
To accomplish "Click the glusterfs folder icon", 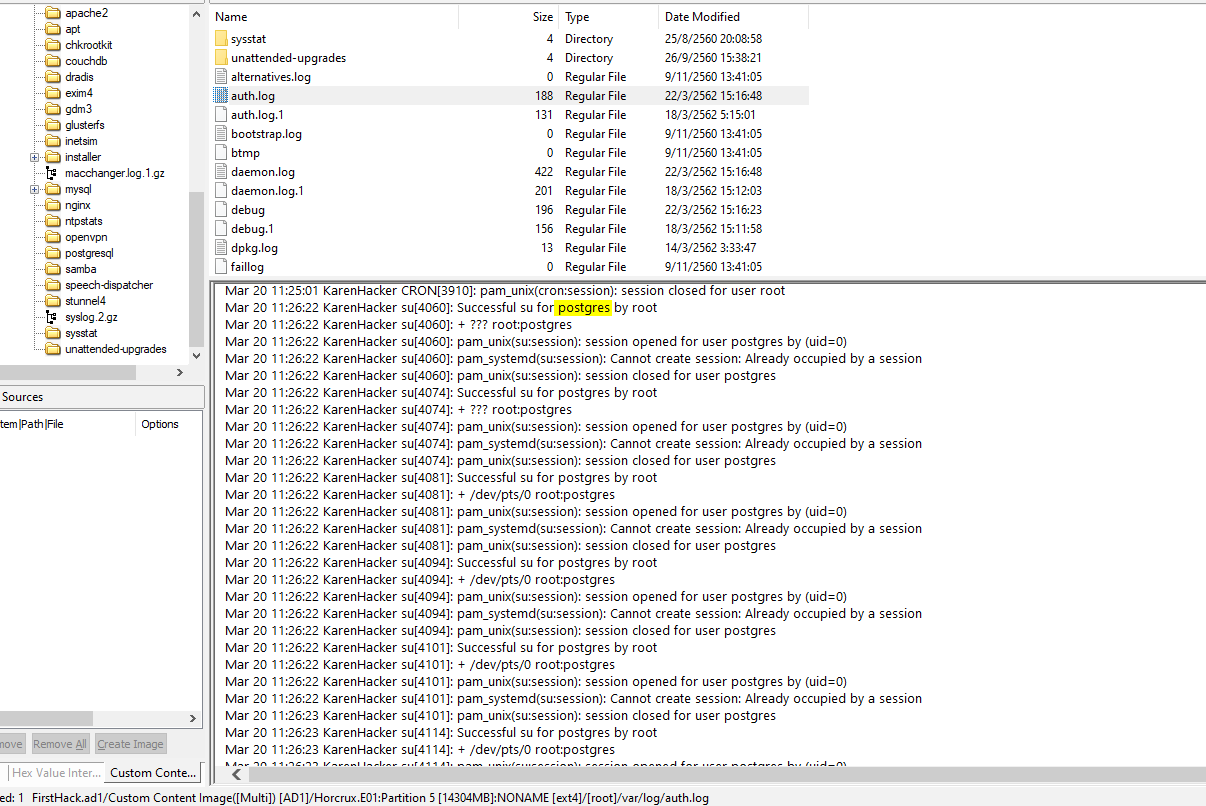I will click(53, 125).
